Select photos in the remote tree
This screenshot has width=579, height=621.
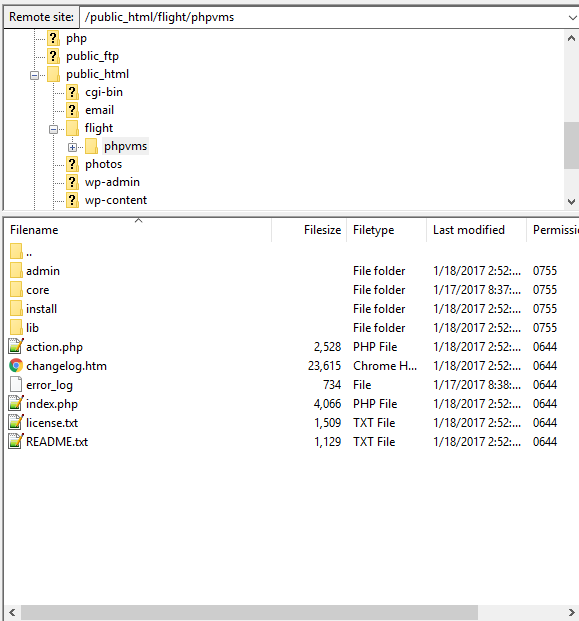(x=103, y=164)
